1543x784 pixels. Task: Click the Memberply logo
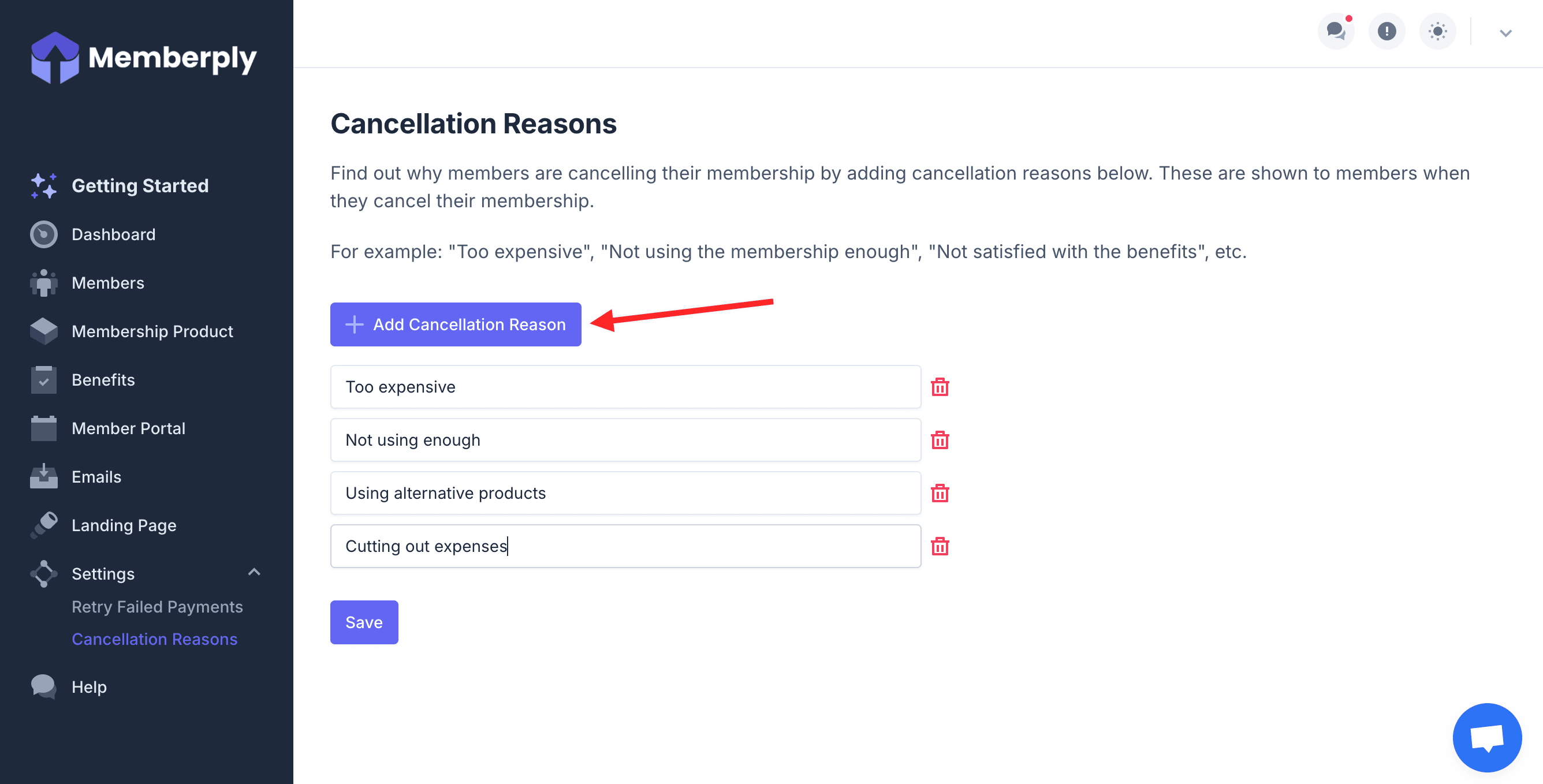pos(144,58)
